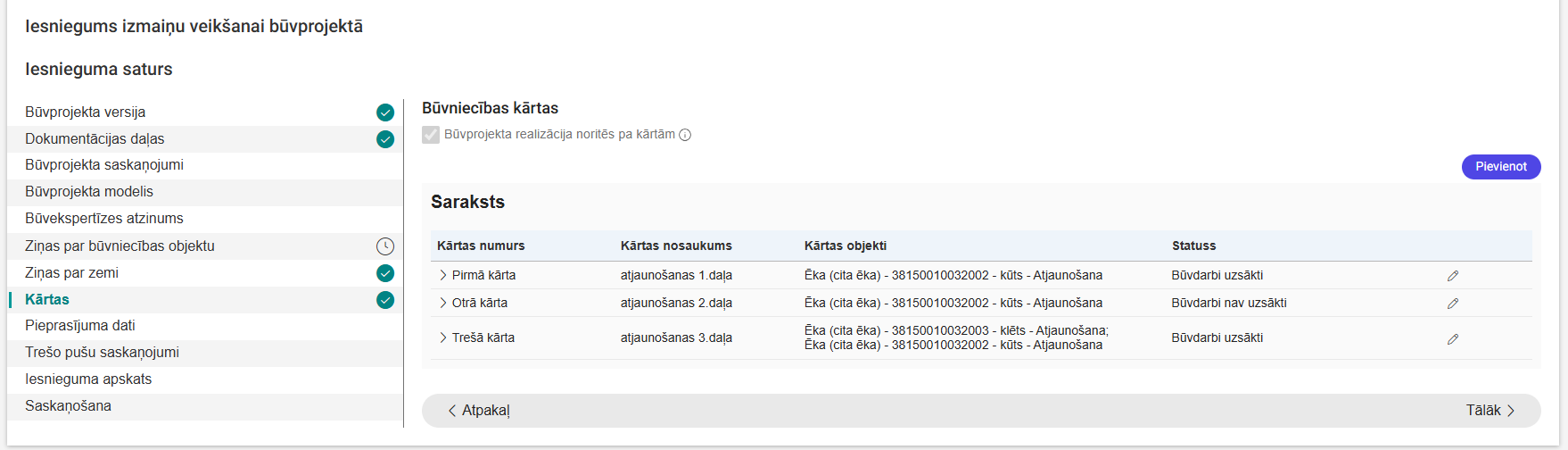This screenshot has width=1568, height=450.
Task: Open Būvprojekta saskaņojumi section
Action: [x=104, y=165]
